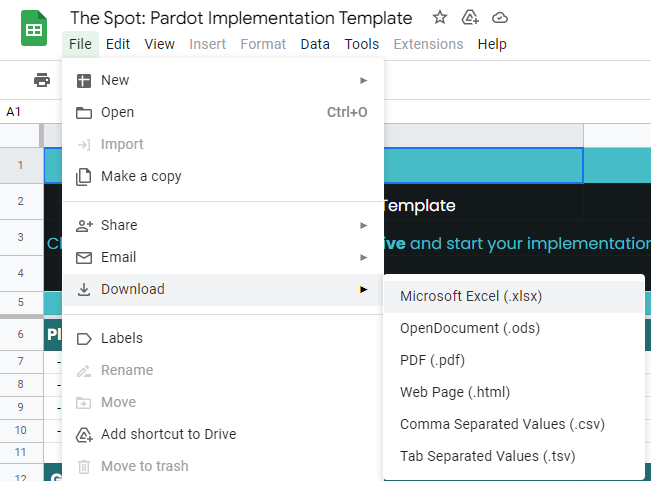Screen dimensions: 651x481
Task: Expand the Share submenu arrow
Action: point(364,225)
